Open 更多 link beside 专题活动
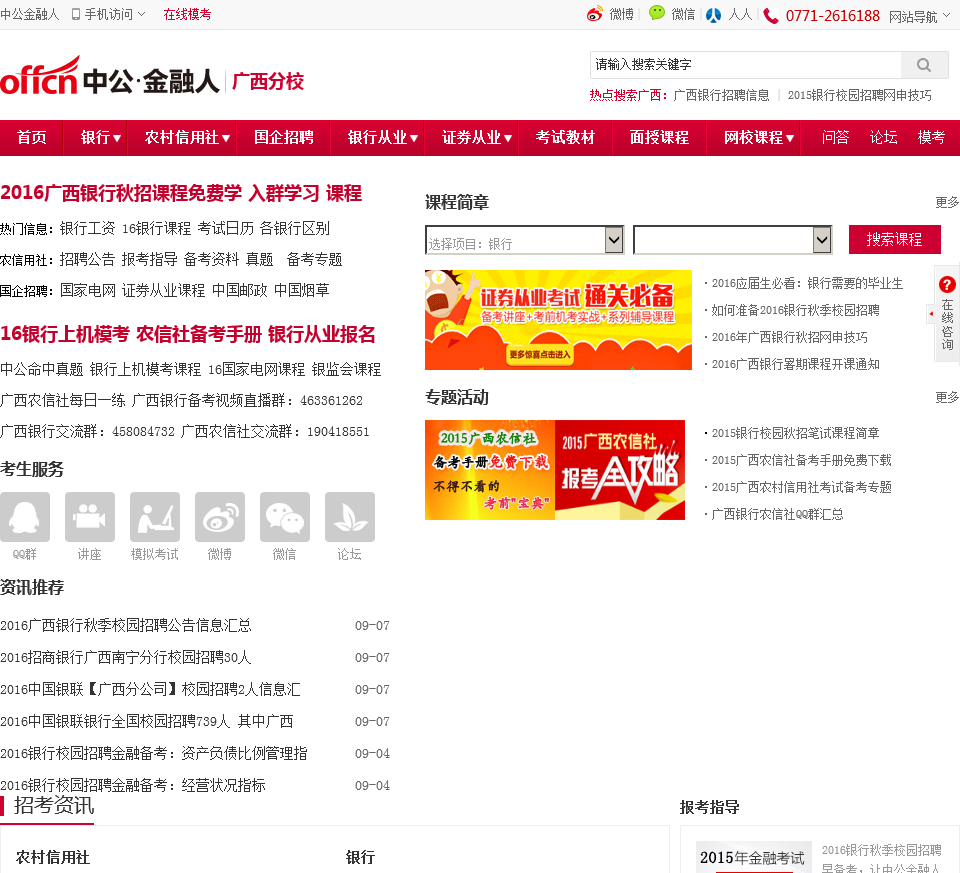 click(947, 398)
